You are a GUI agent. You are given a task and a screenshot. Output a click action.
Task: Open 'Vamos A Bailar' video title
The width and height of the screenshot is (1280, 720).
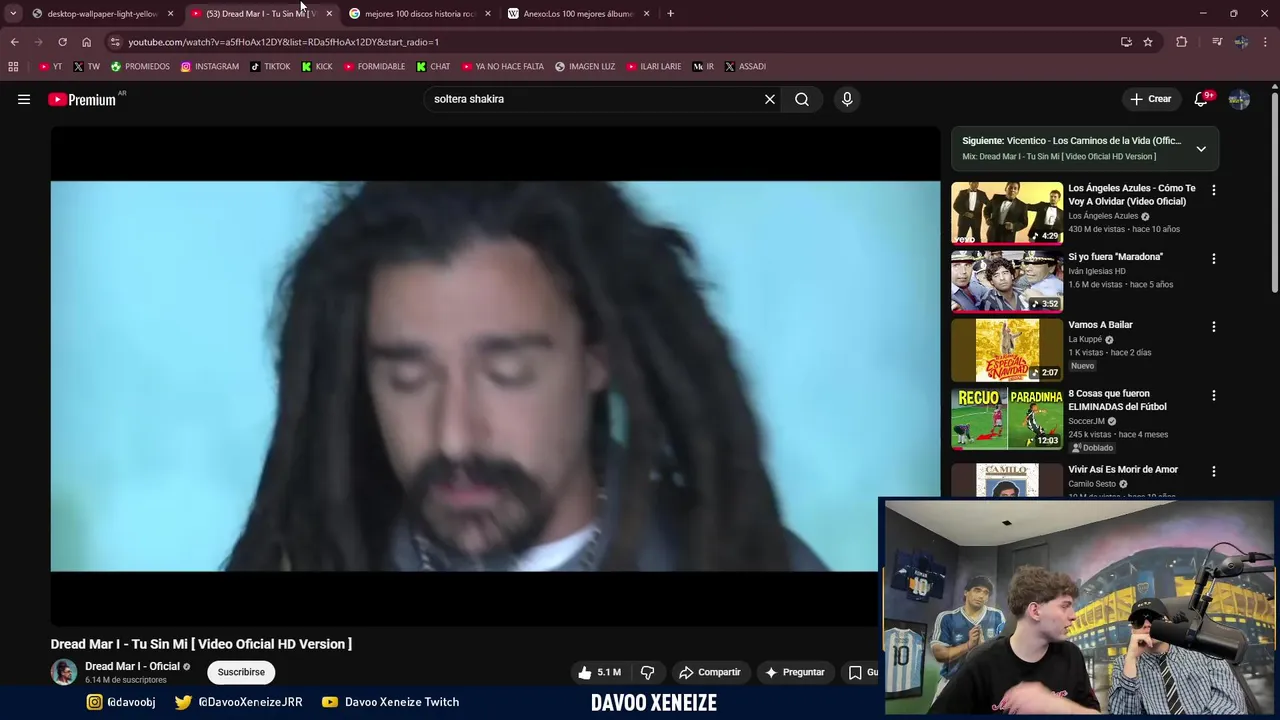tap(1100, 325)
